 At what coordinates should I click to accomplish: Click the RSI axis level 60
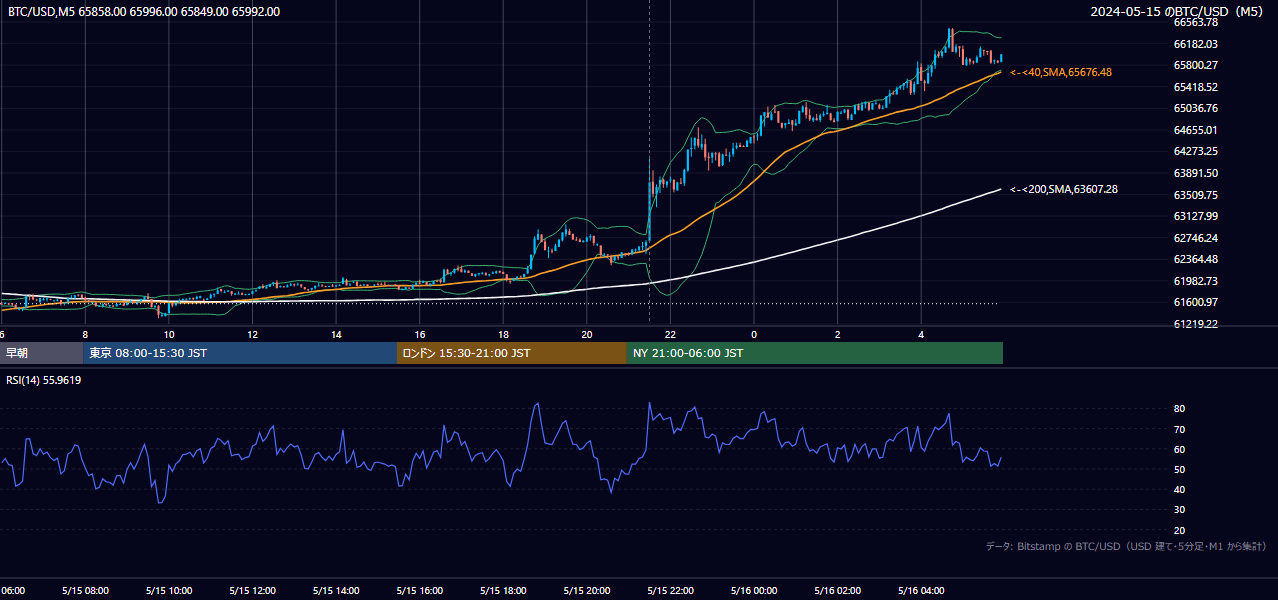click(1179, 449)
